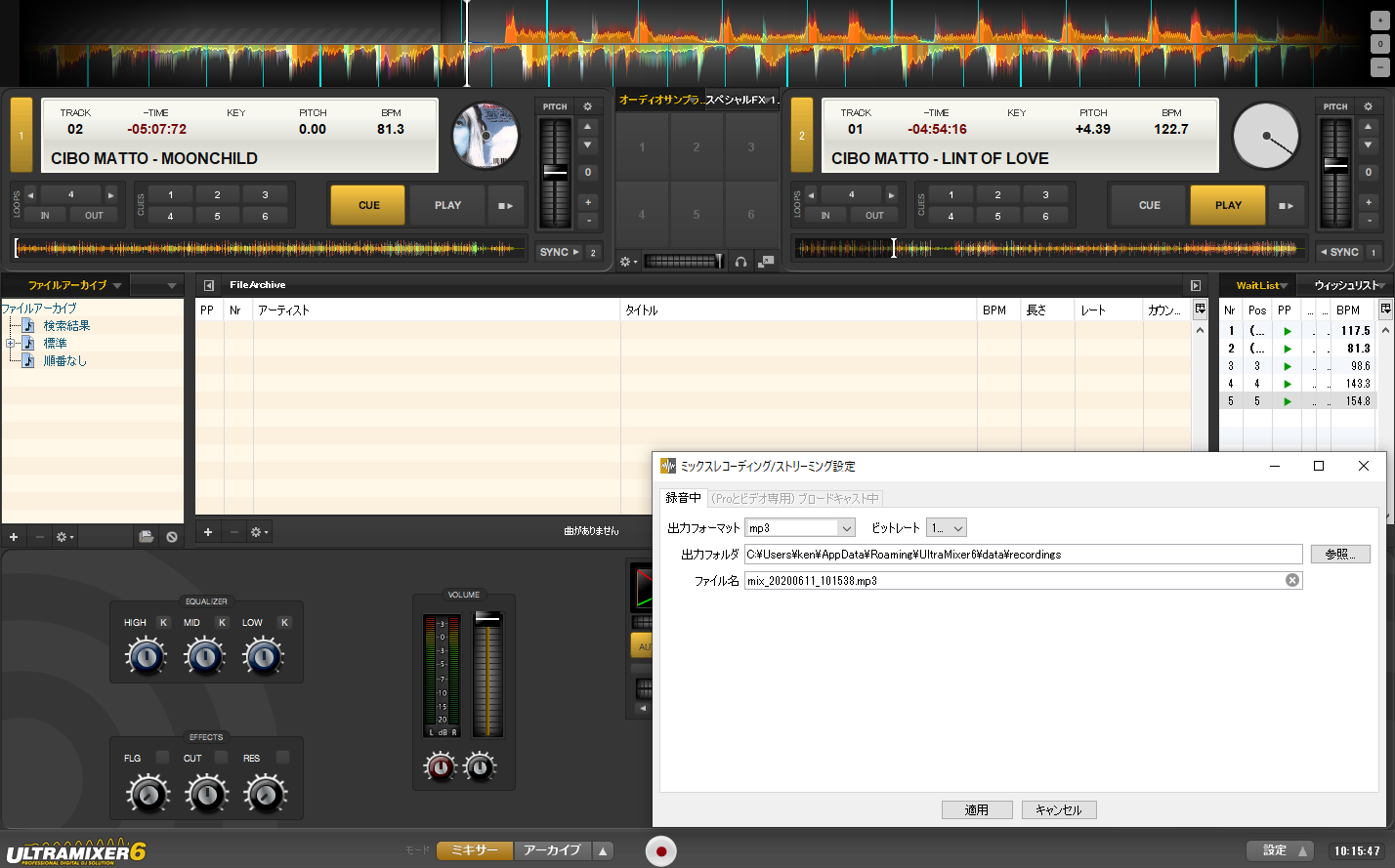1395x868 pixels.
Task: Decrease deck 1 loop length arrow
Action: tap(30, 194)
